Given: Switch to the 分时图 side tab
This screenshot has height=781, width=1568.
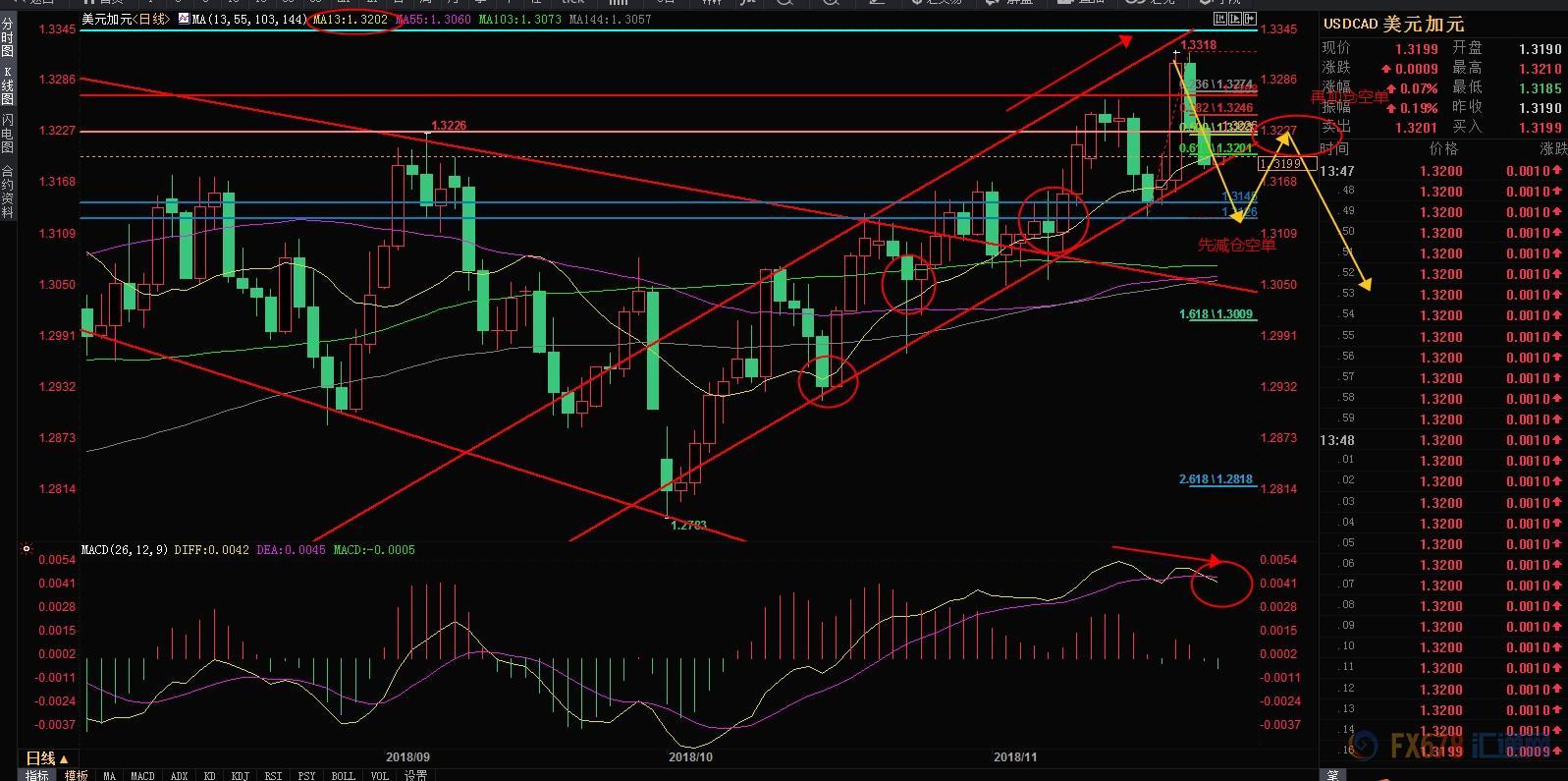Looking at the screenshot, I should pos(8,36).
